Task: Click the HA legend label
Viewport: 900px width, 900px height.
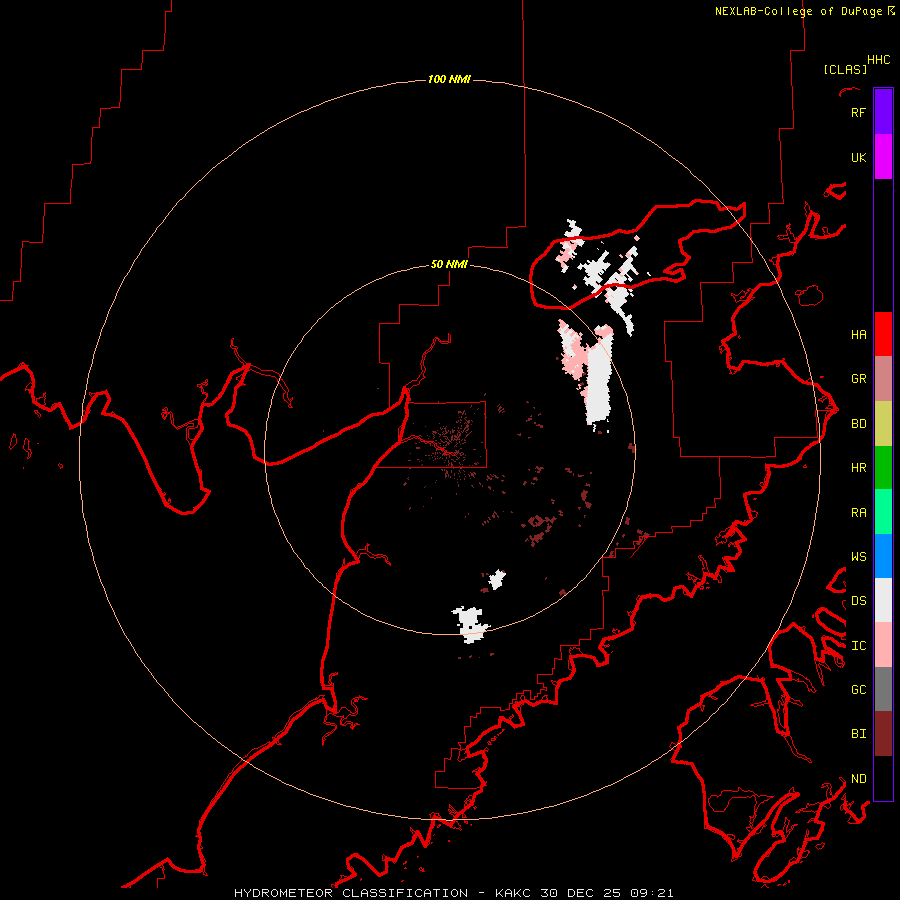Action: point(858,334)
